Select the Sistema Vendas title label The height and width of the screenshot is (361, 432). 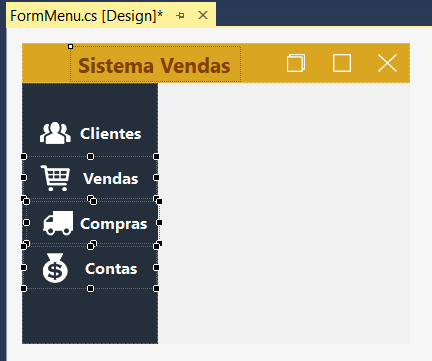pos(155,64)
